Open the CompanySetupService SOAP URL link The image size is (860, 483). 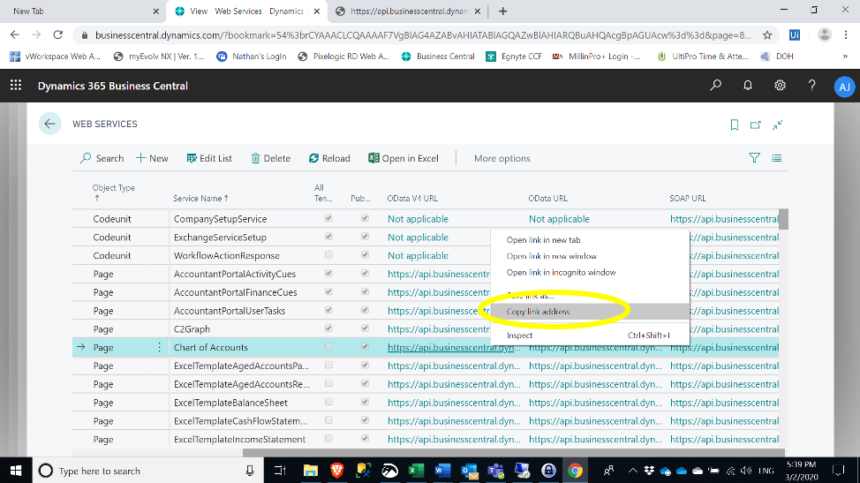pyautogui.click(x=723, y=218)
